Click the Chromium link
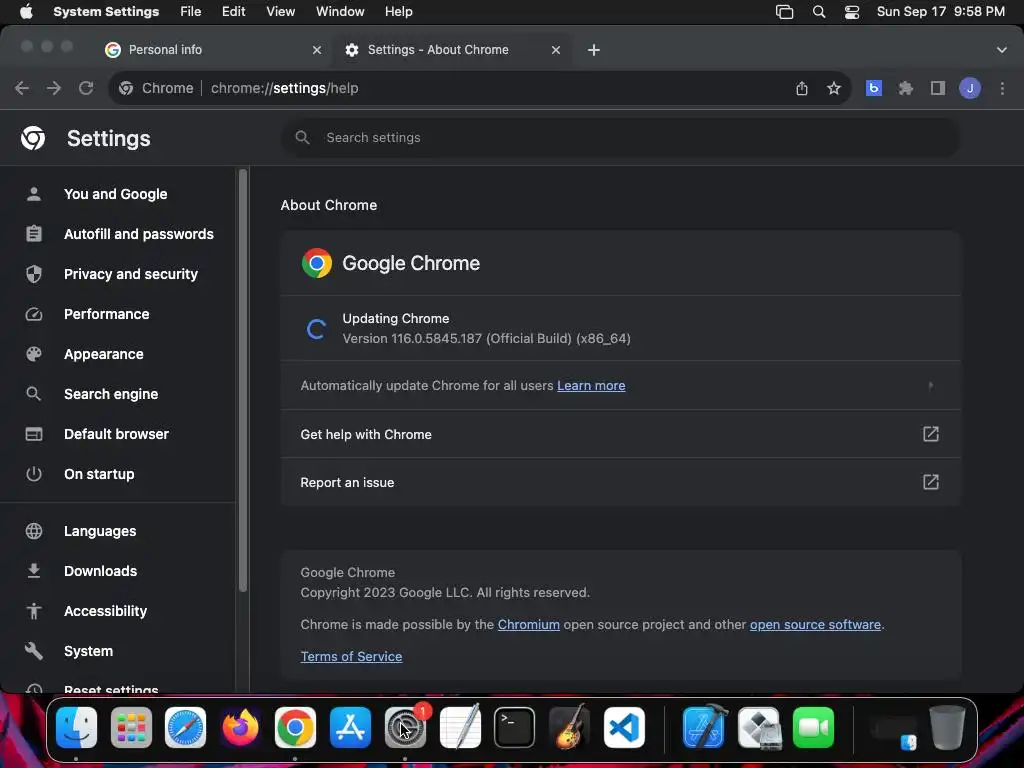The height and width of the screenshot is (768, 1024). 528,624
